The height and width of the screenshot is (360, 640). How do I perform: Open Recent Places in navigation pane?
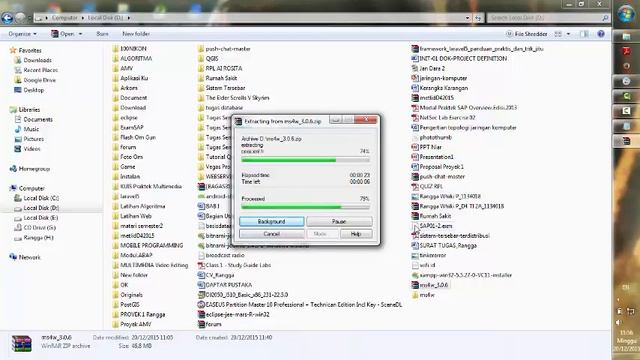click(x=36, y=70)
